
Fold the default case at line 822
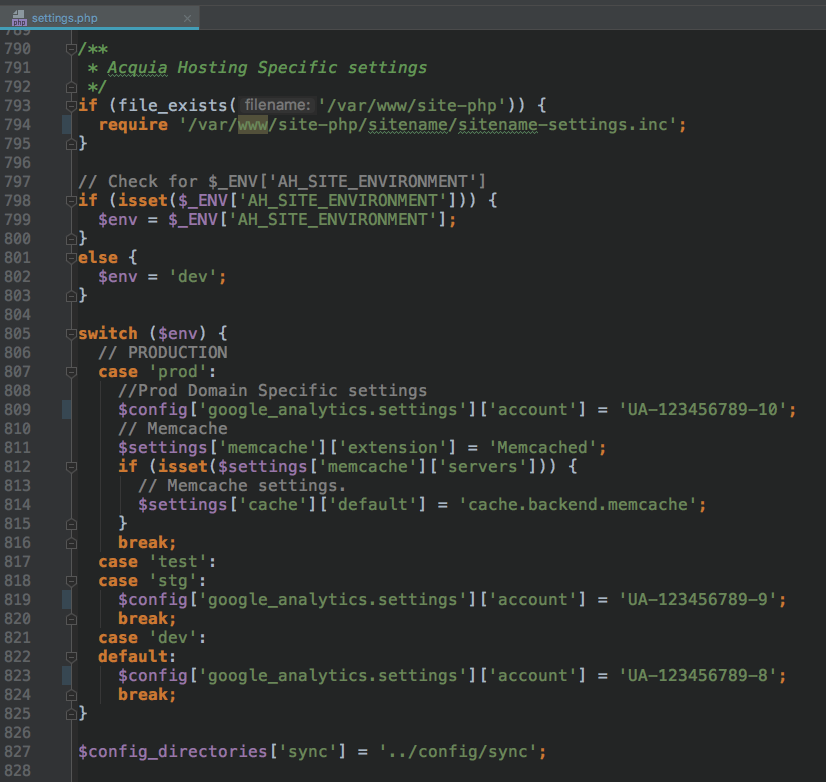[71, 657]
